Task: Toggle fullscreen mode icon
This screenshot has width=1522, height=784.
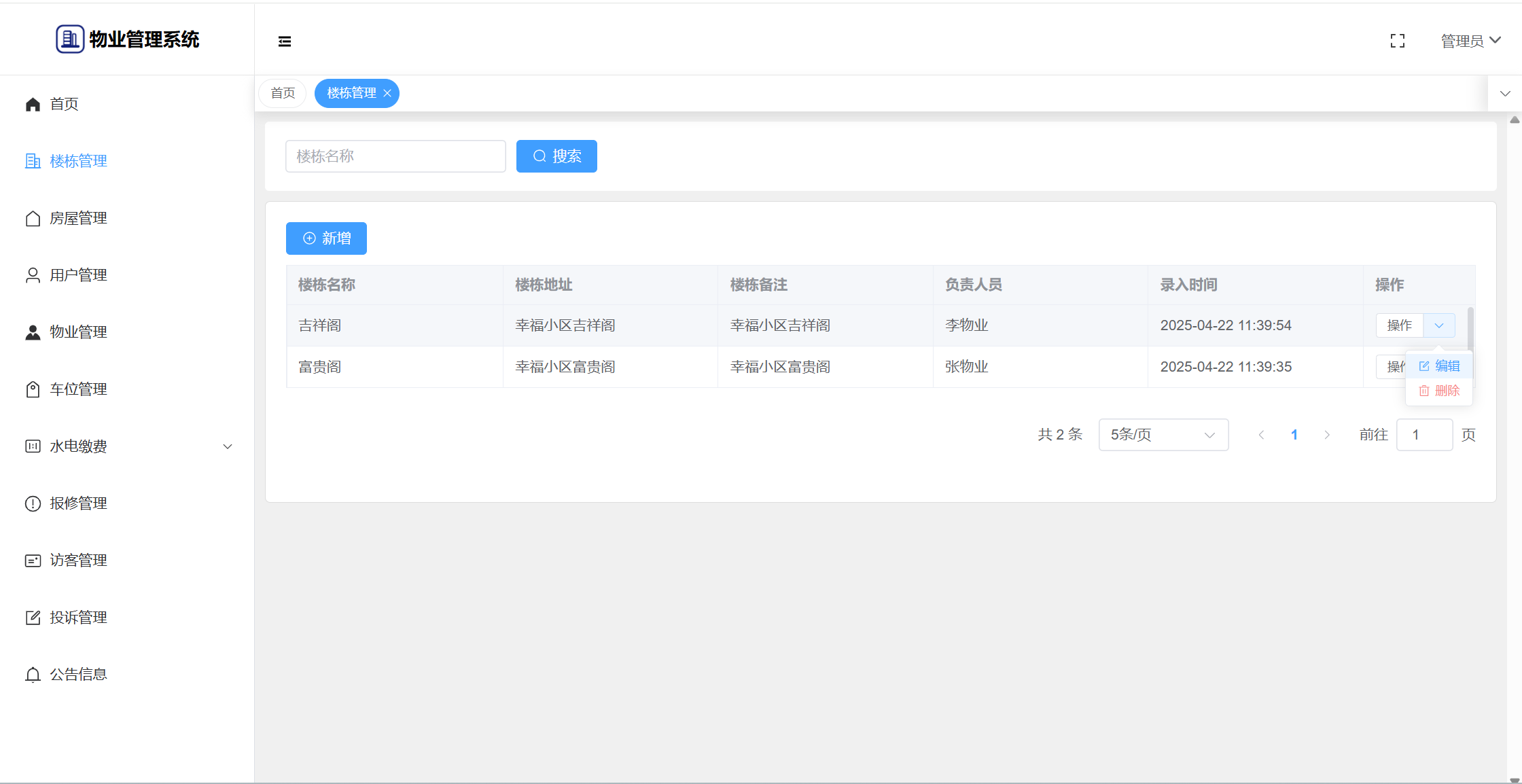Action: (x=1397, y=41)
